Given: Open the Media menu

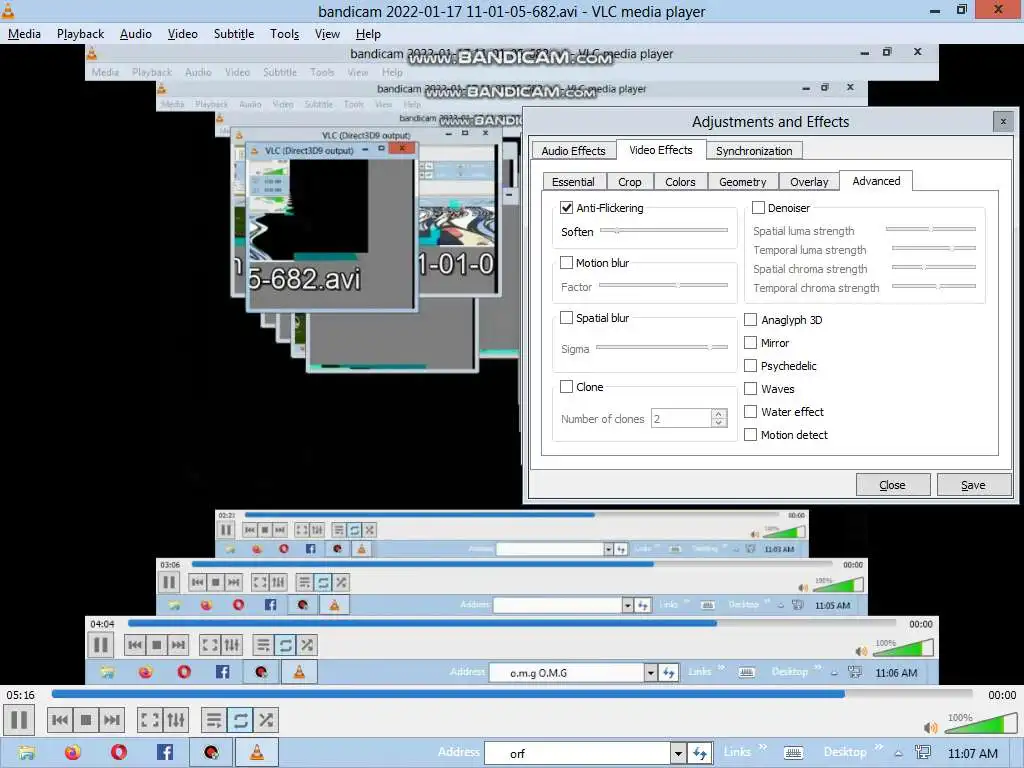Looking at the screenshot, I should point(24,34).
